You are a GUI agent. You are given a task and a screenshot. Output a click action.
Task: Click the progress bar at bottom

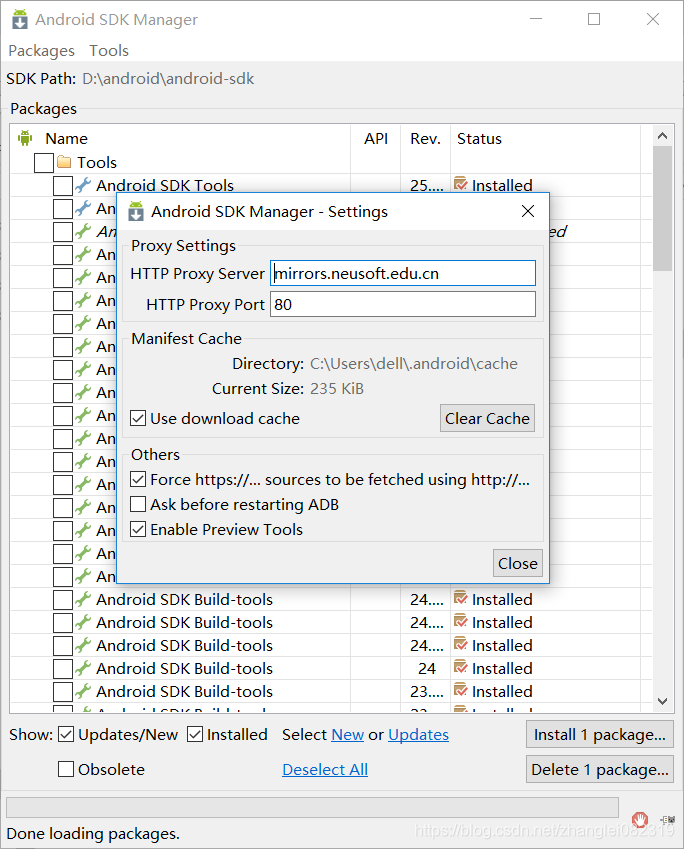(312, 807)
